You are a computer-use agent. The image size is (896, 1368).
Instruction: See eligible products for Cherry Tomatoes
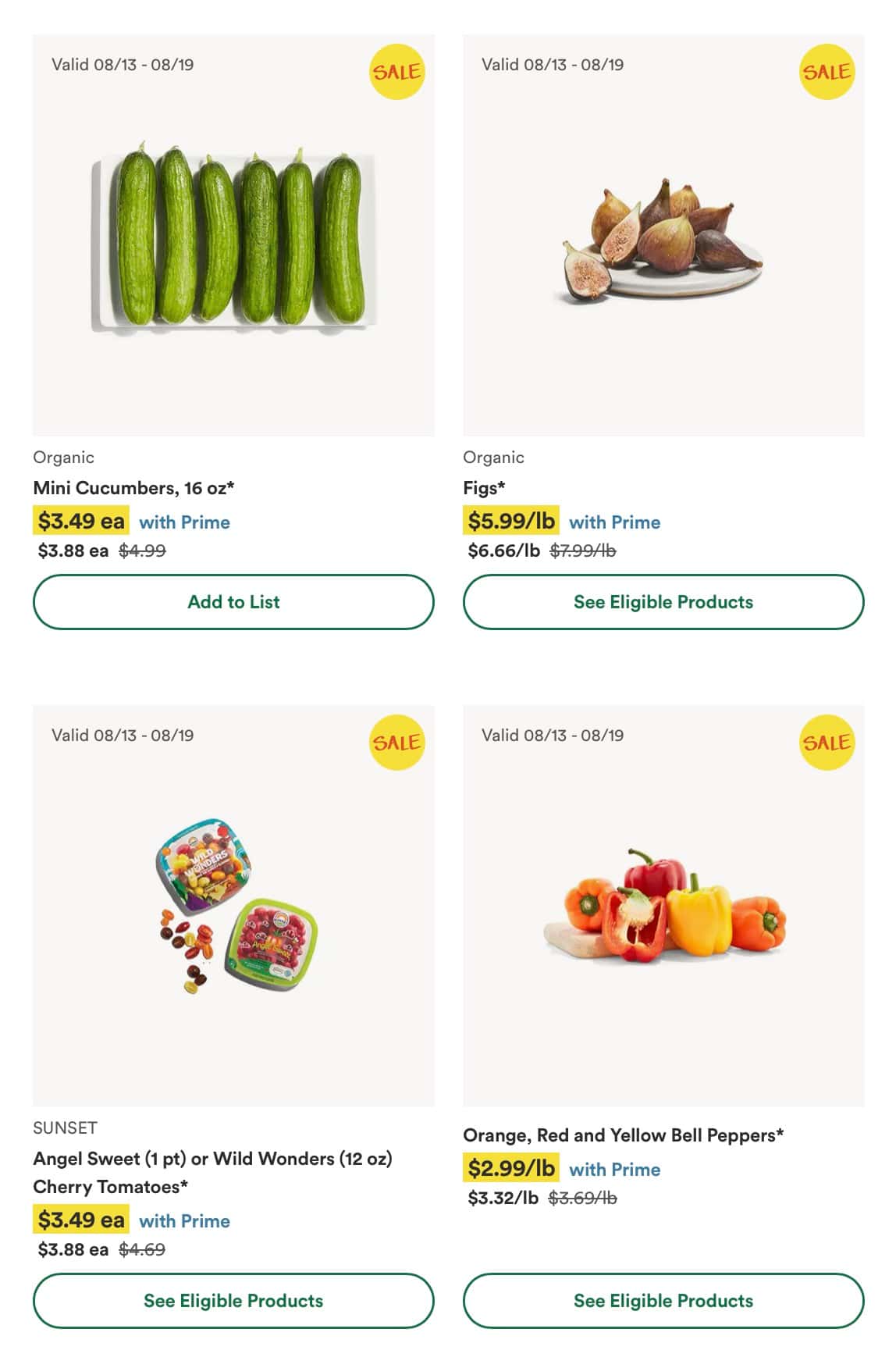coord(233,1301)
